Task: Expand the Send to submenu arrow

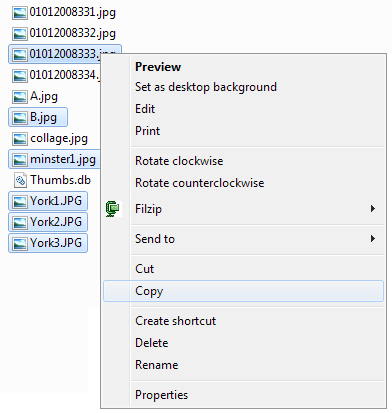Action: click(373, 239)
